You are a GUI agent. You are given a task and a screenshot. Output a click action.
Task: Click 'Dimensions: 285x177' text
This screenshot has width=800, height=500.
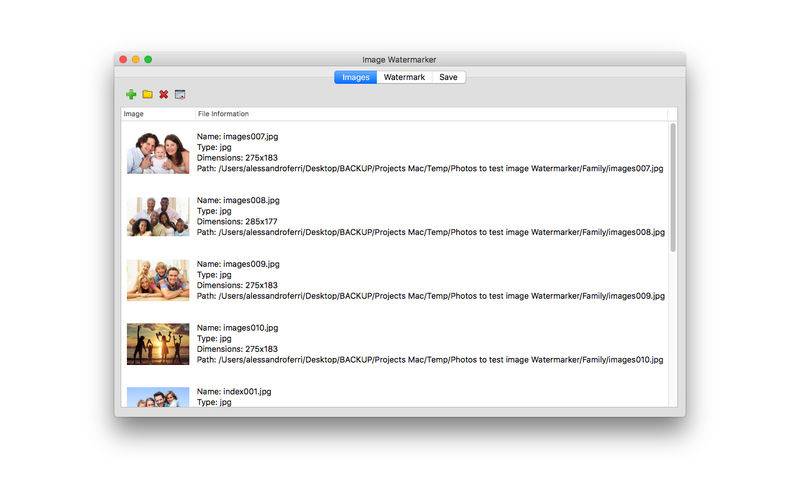pyautogui.click(x=237, y=221)
